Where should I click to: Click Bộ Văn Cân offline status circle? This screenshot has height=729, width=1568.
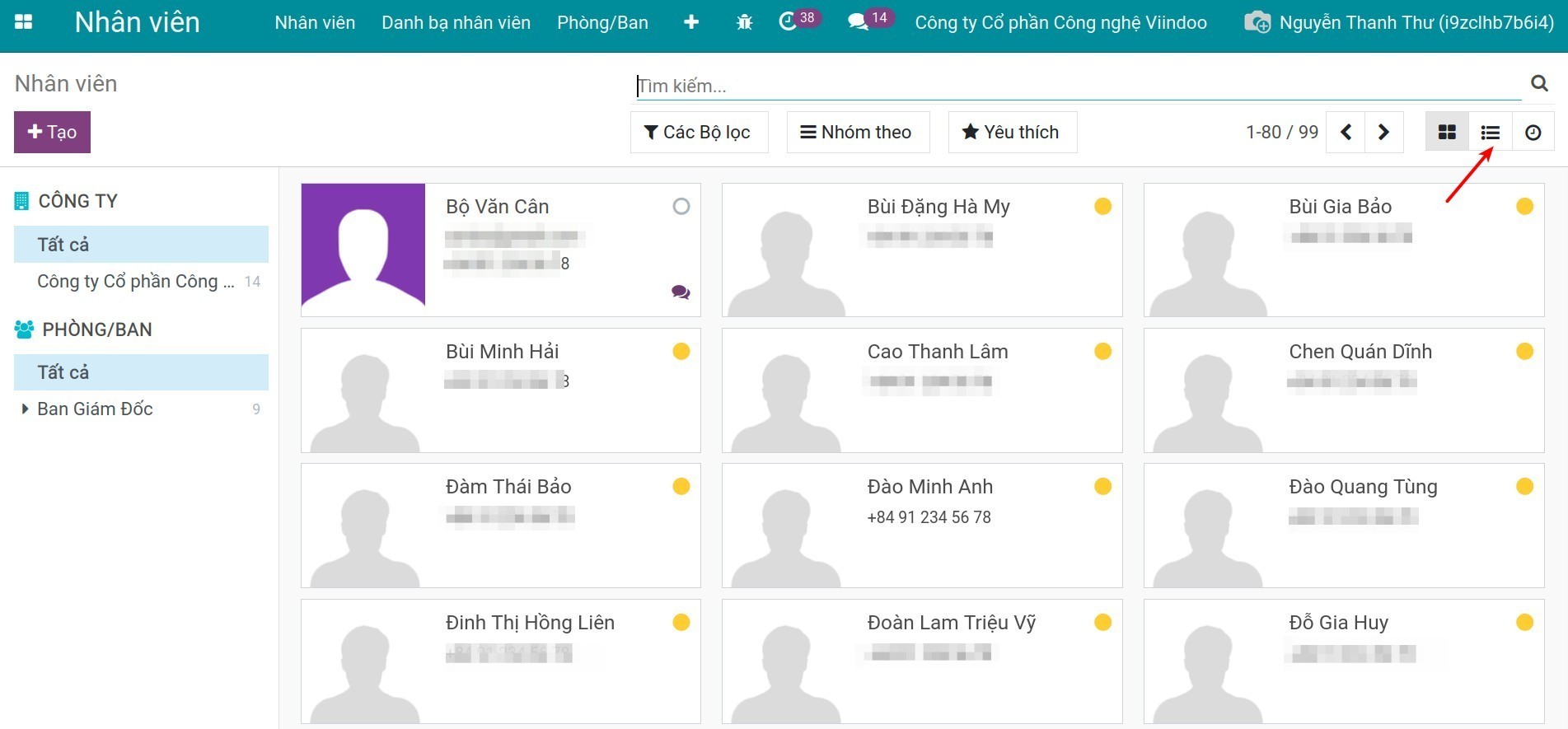(681, 206)
